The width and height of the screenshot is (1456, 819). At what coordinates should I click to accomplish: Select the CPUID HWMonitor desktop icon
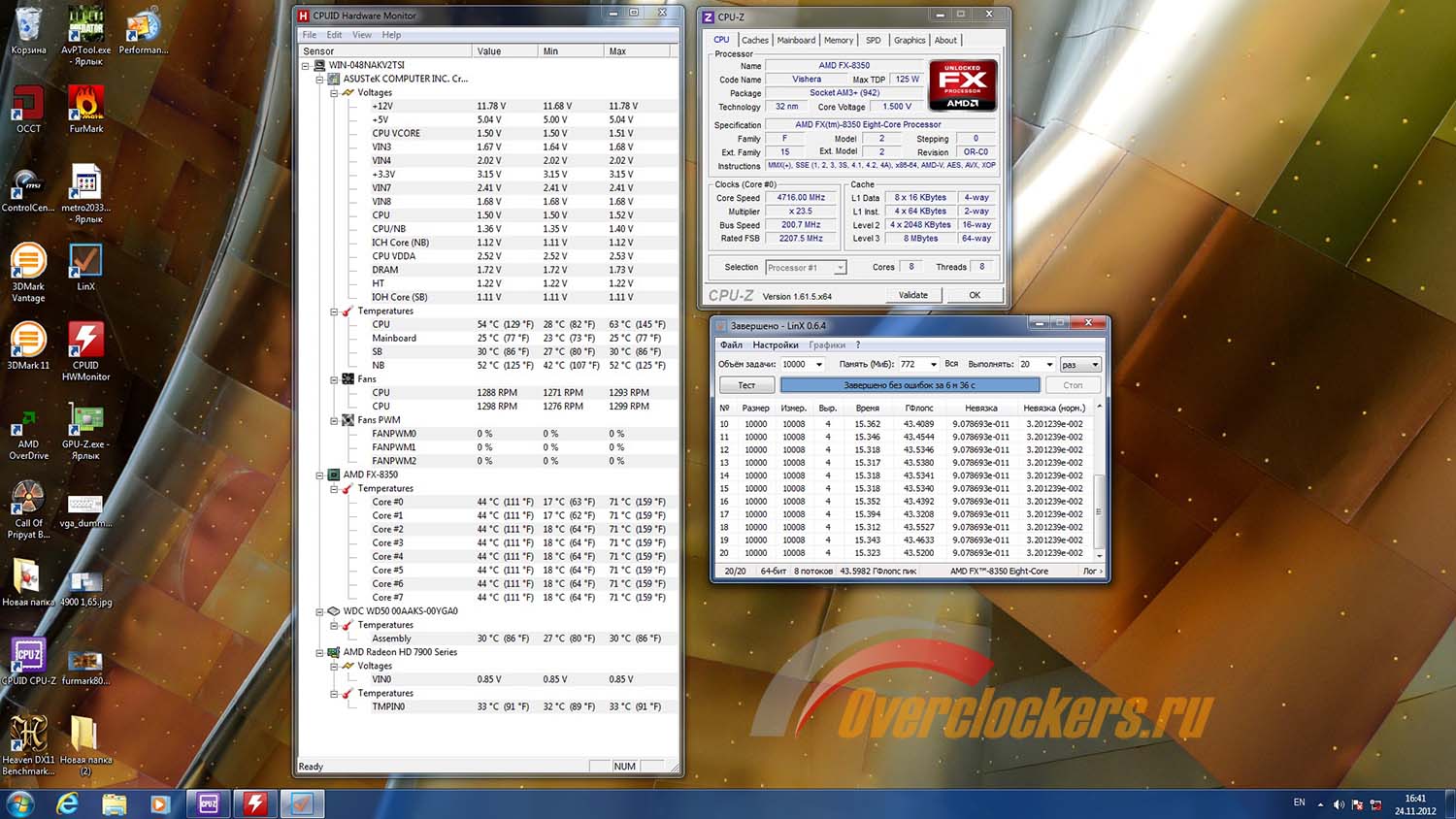coord(85,351)
